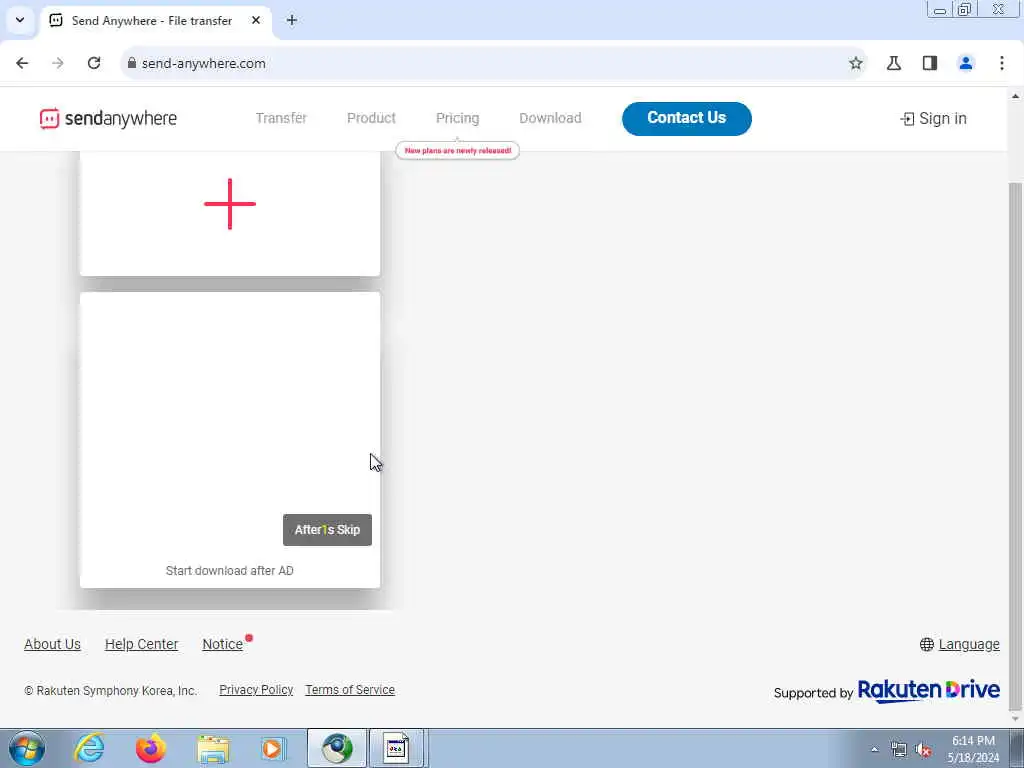Launch Internet Explorer from taskbar
This screenshot has height=768, width=1024.
click(x=89, y=748)
